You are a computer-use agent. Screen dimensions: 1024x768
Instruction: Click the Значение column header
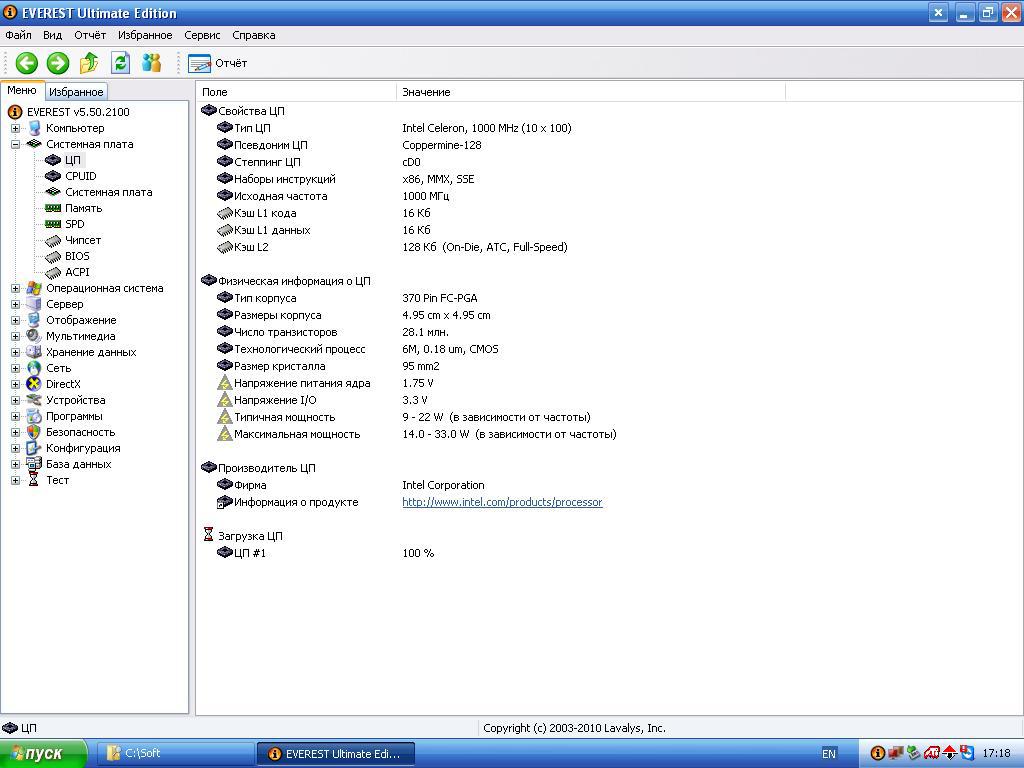[x=590, y=92]
